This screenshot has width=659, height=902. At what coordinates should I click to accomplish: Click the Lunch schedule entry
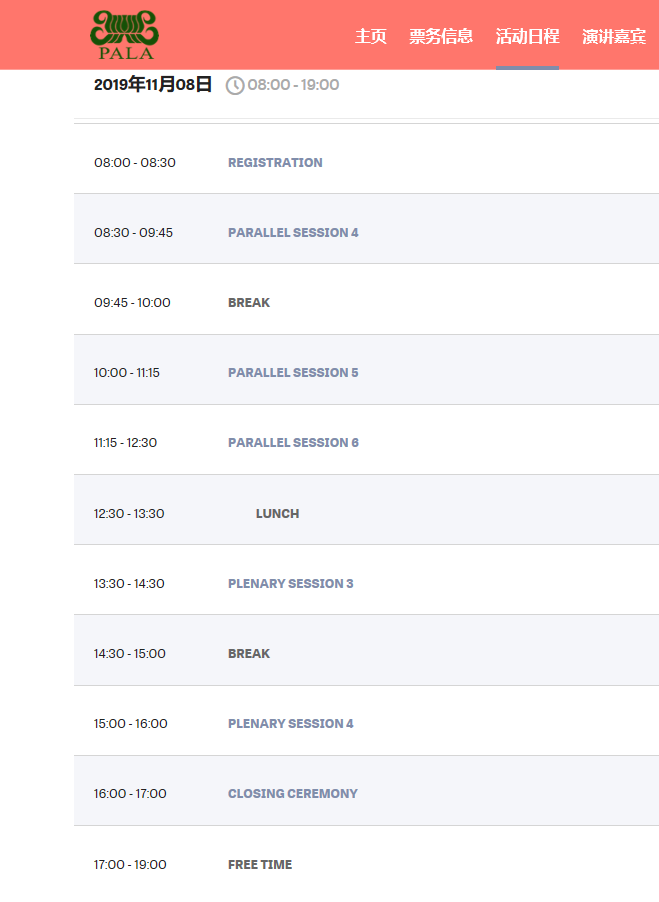click(x=277, y=514)
